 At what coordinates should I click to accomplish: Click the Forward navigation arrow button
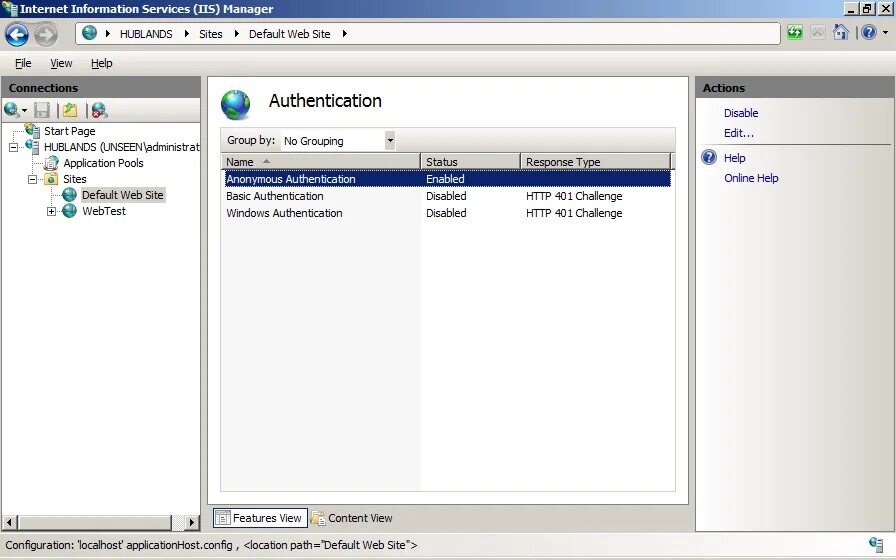click(46, 34)
